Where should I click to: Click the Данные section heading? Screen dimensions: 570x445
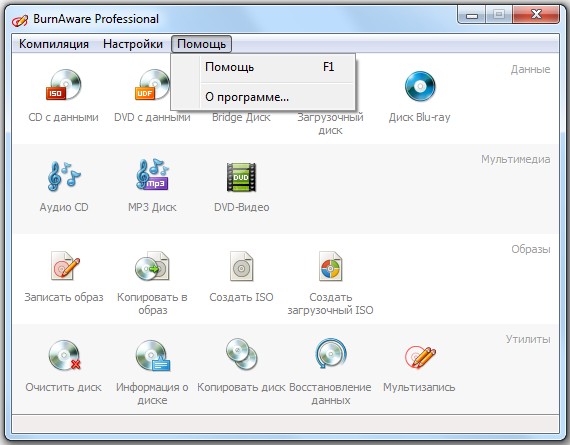[x=530, y=69]
